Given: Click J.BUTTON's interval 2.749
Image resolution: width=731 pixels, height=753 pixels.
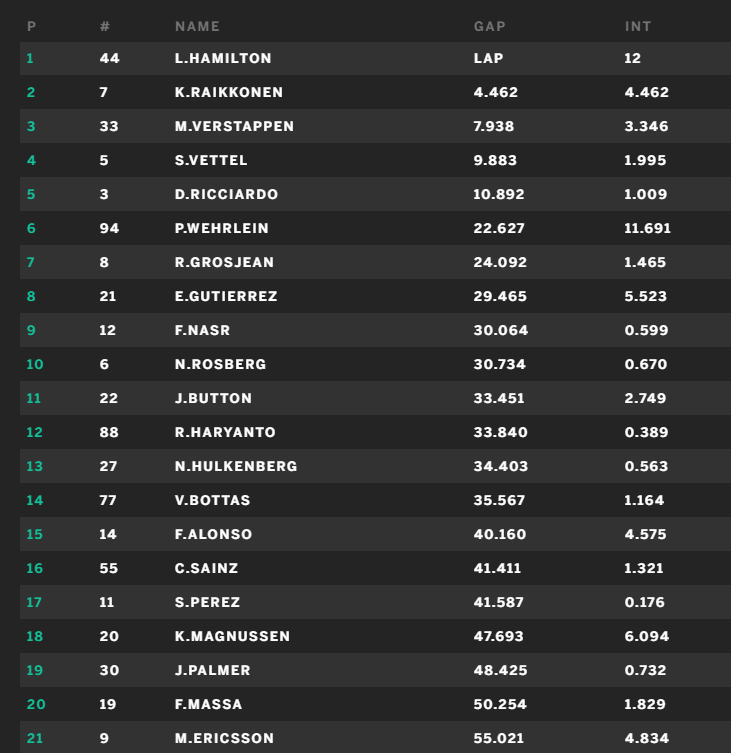Looking at the screenshot, I should coord(645,398).
